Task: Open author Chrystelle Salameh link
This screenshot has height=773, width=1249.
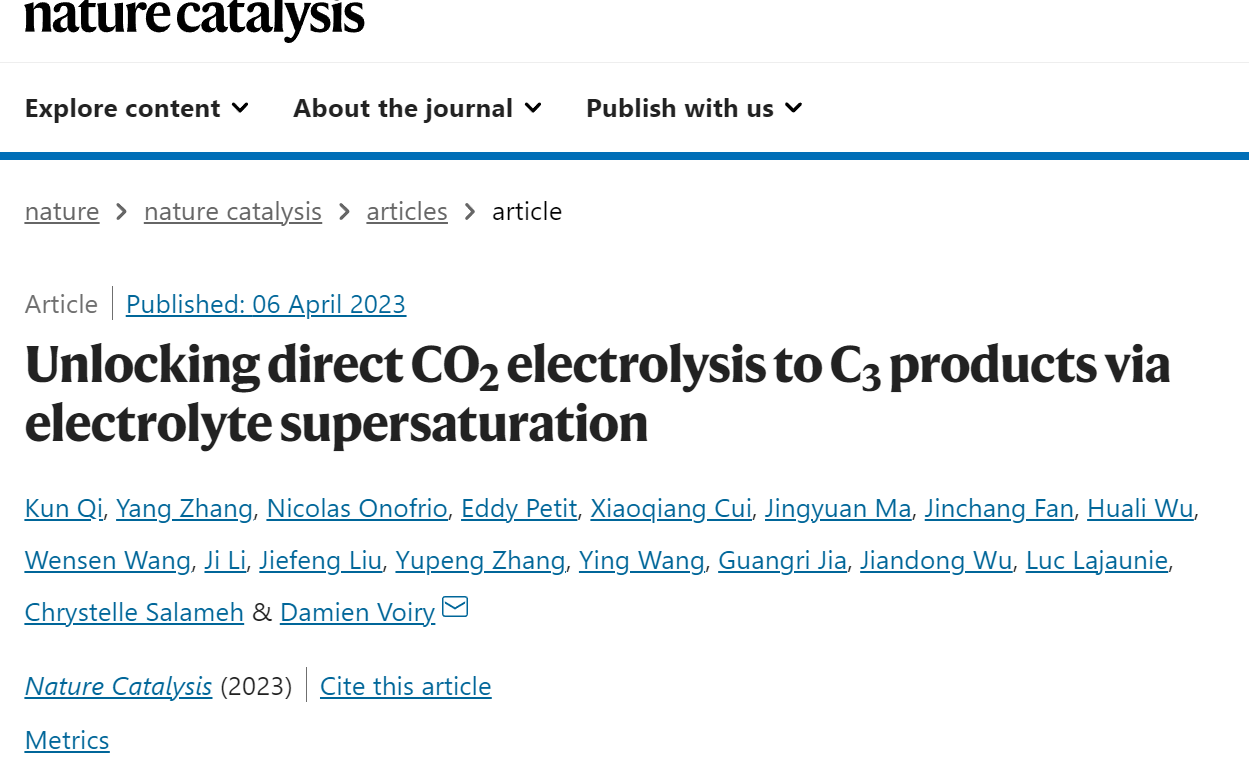Action: (x=134, y=613)
